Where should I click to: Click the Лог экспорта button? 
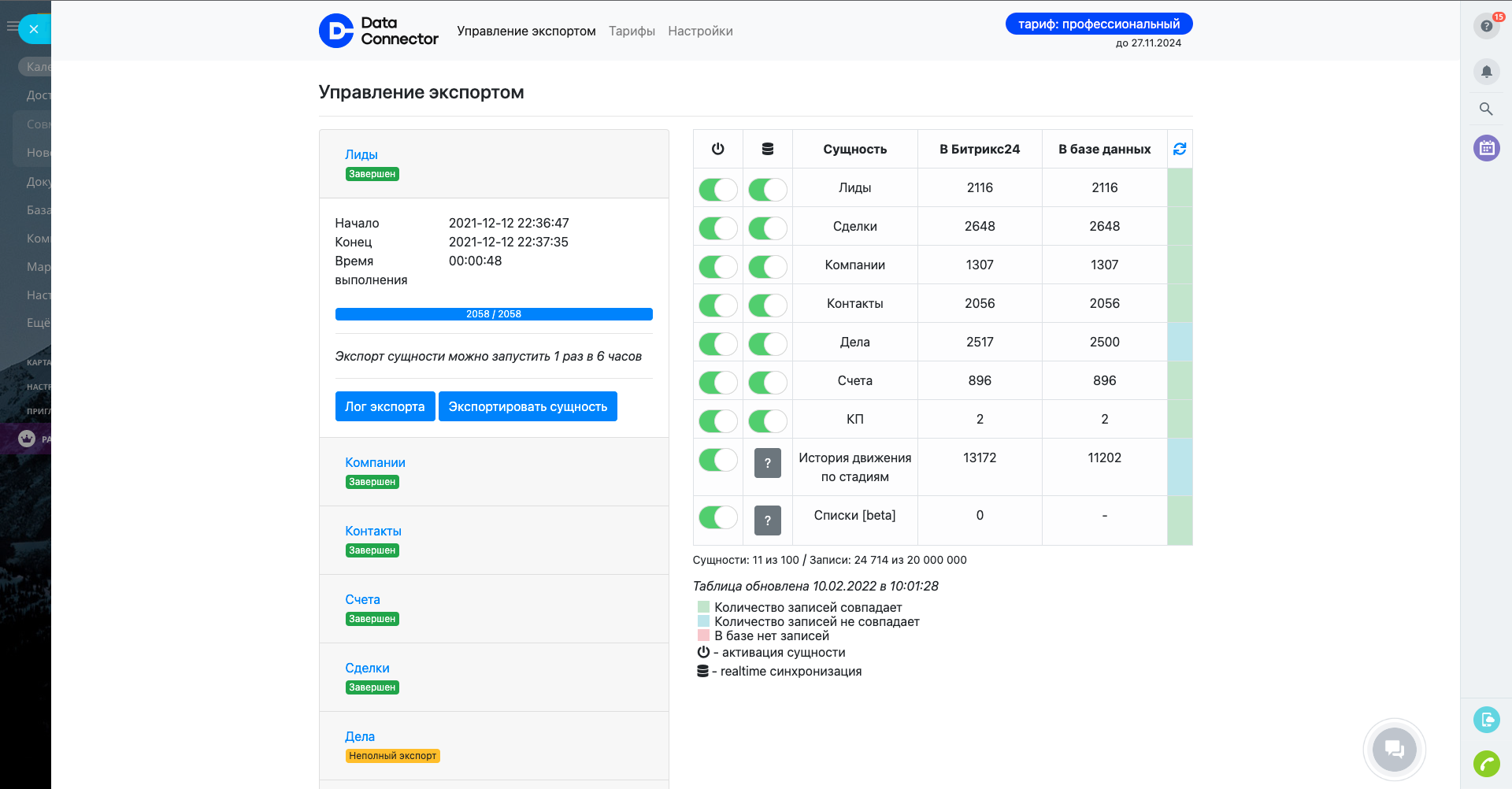click(384, 406)
